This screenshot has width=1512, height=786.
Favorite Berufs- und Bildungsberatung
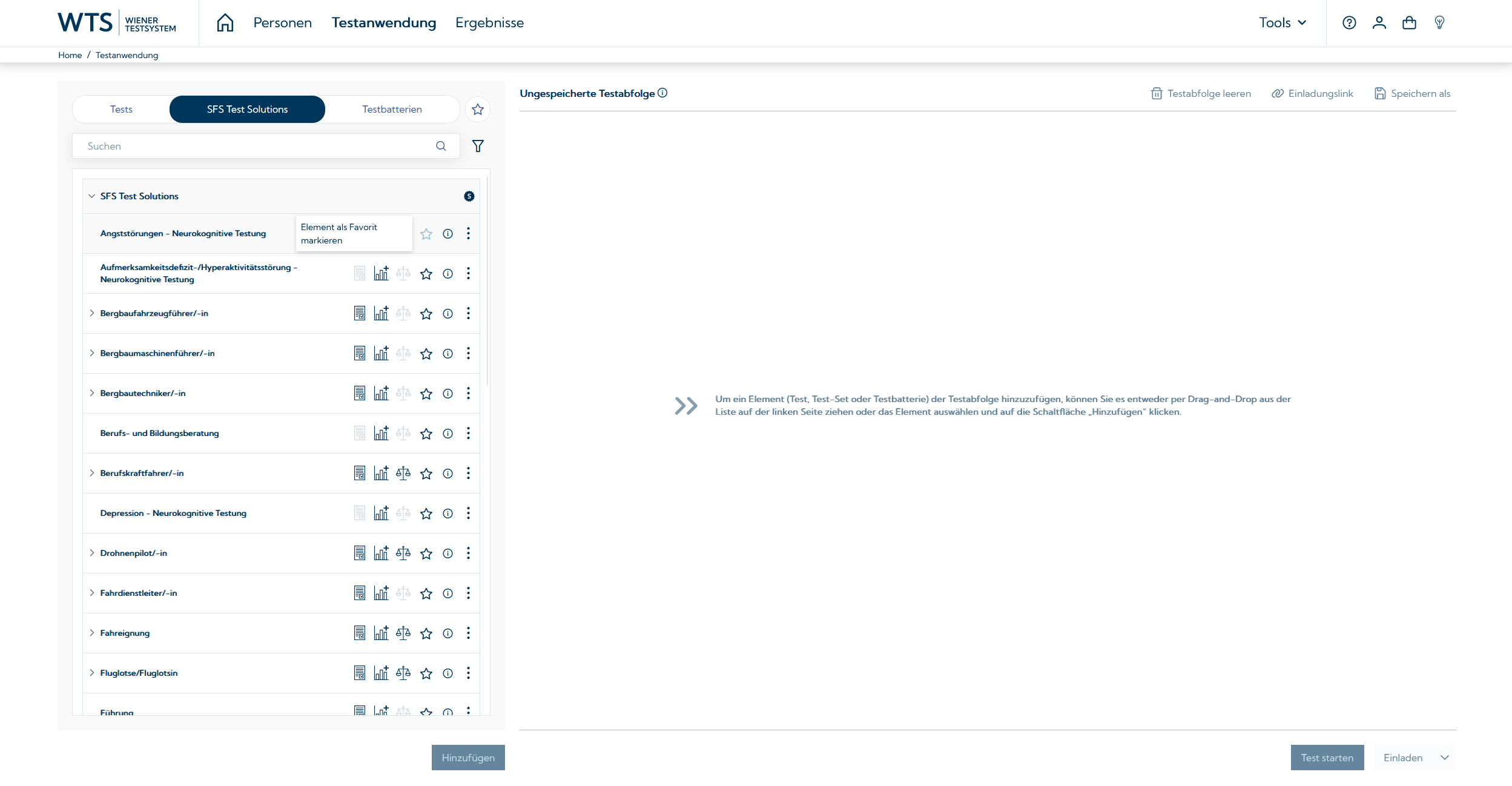pos(426,434)
